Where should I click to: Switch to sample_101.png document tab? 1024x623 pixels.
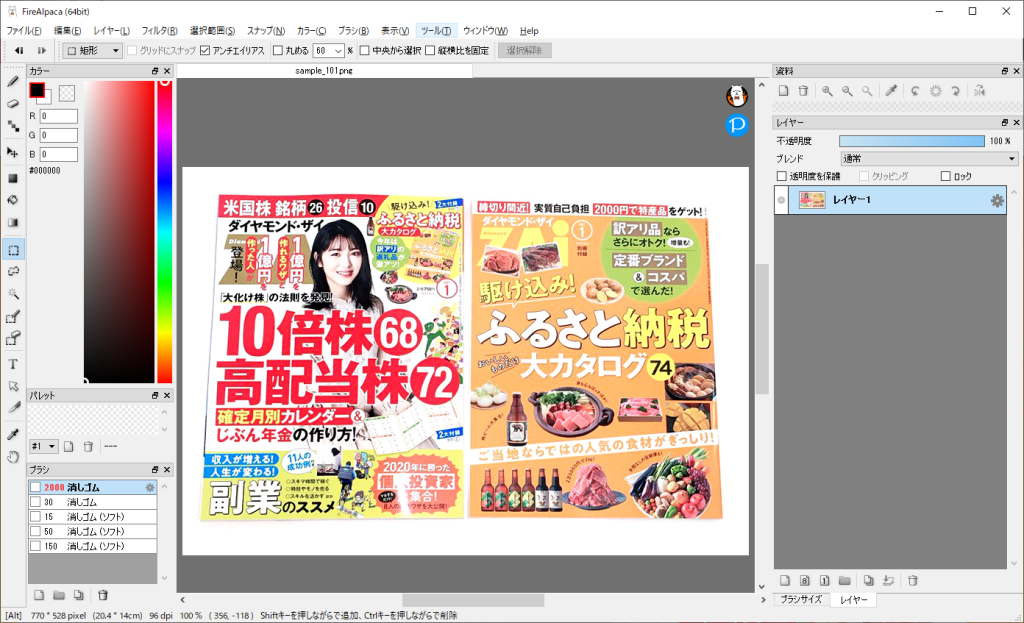[324, 71]
